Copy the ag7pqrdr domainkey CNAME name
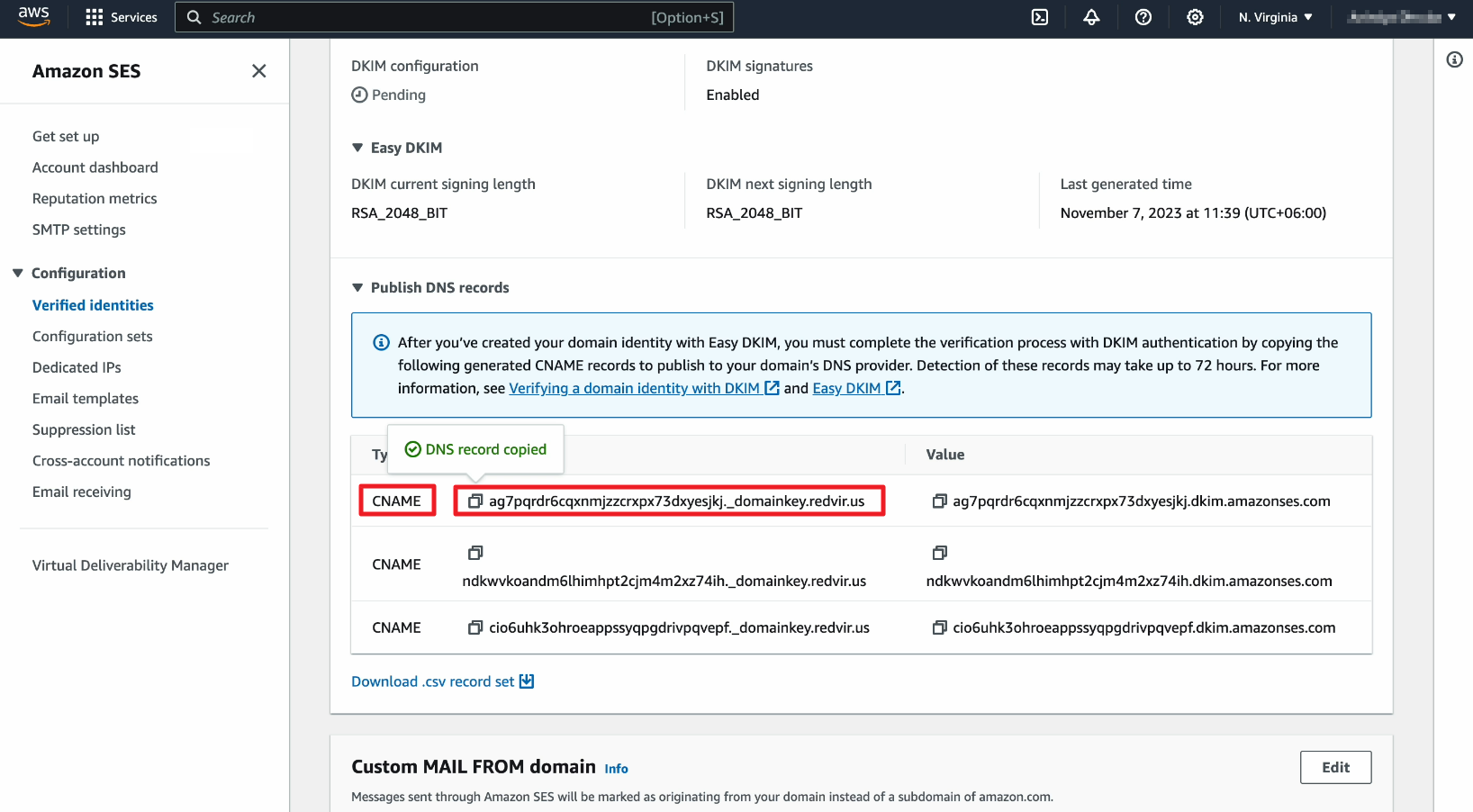 coord(475,501)
